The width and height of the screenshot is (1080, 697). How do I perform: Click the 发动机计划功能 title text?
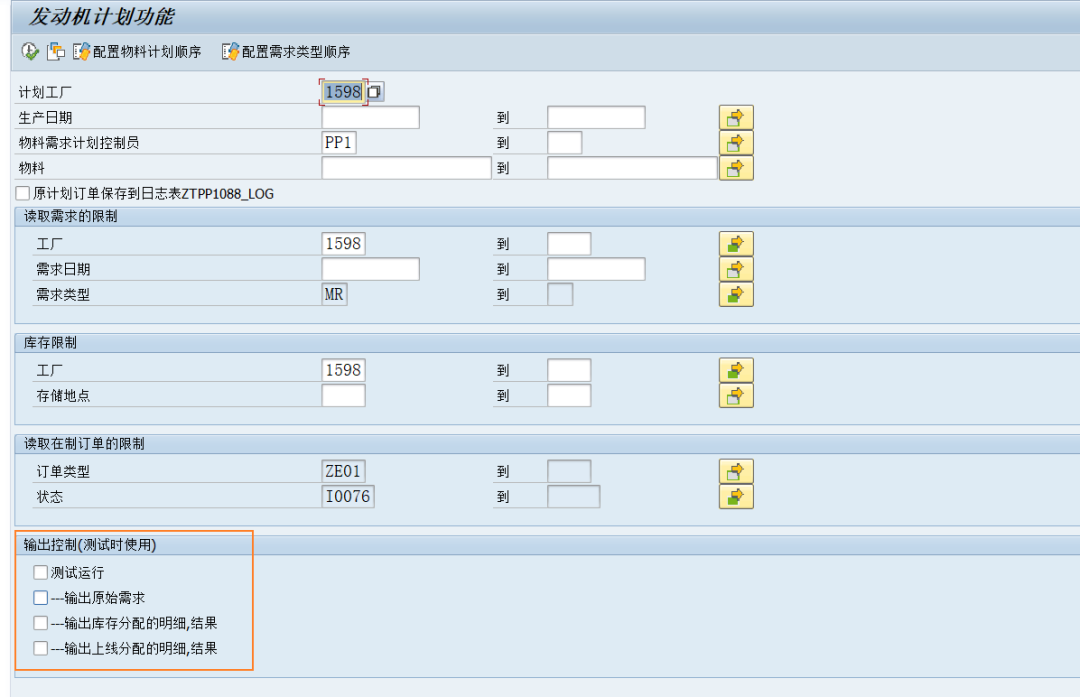click(101, 17)
